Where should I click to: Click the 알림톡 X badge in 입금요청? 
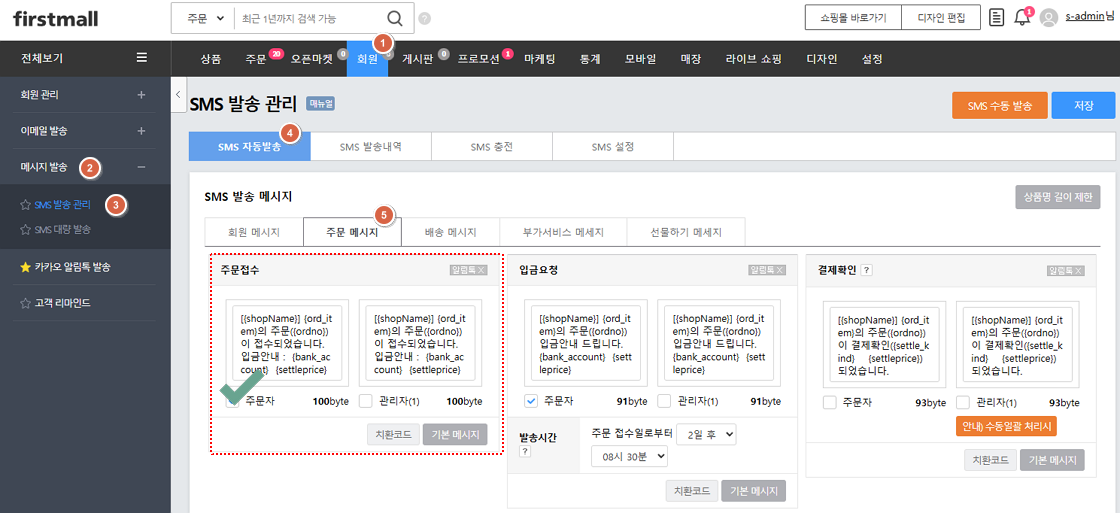[767, 270]
